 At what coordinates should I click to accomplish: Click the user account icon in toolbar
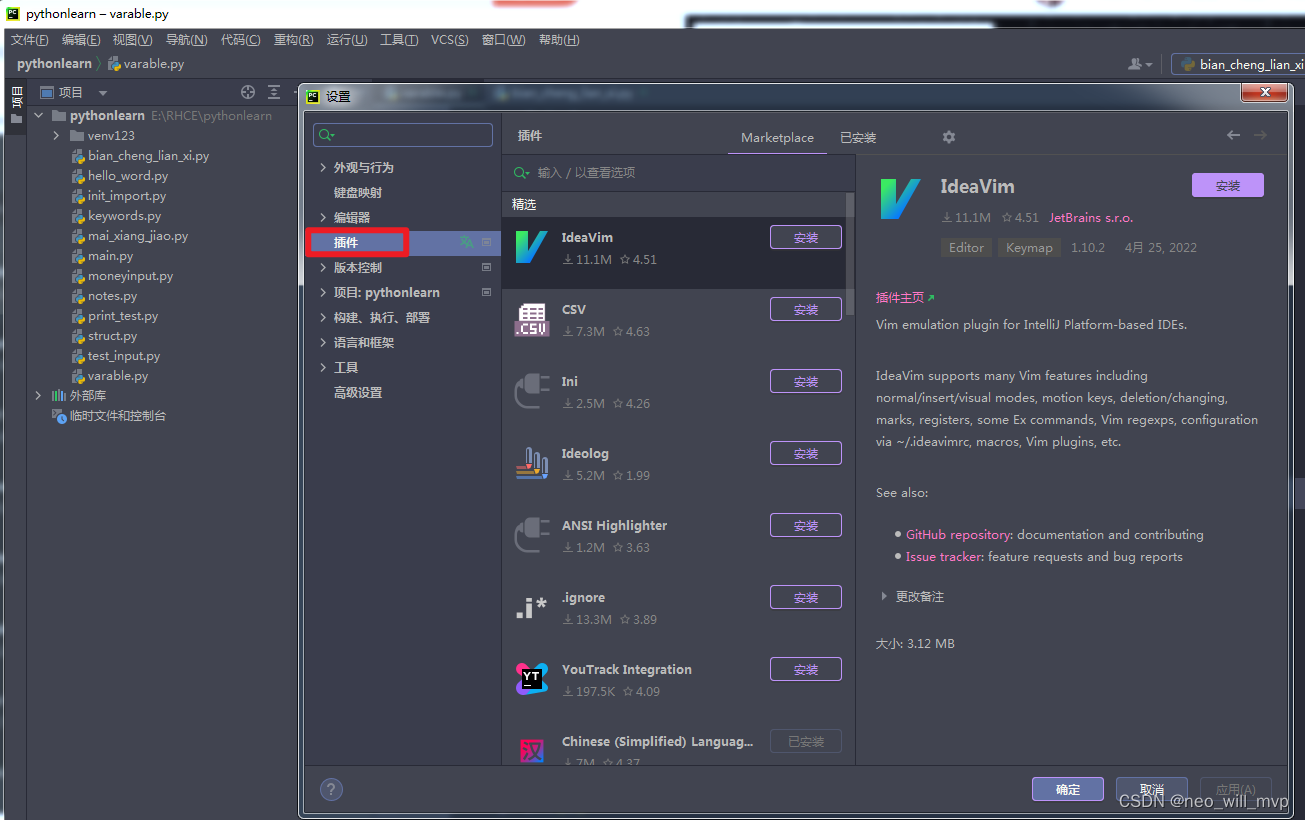(x=1139, y=64)
